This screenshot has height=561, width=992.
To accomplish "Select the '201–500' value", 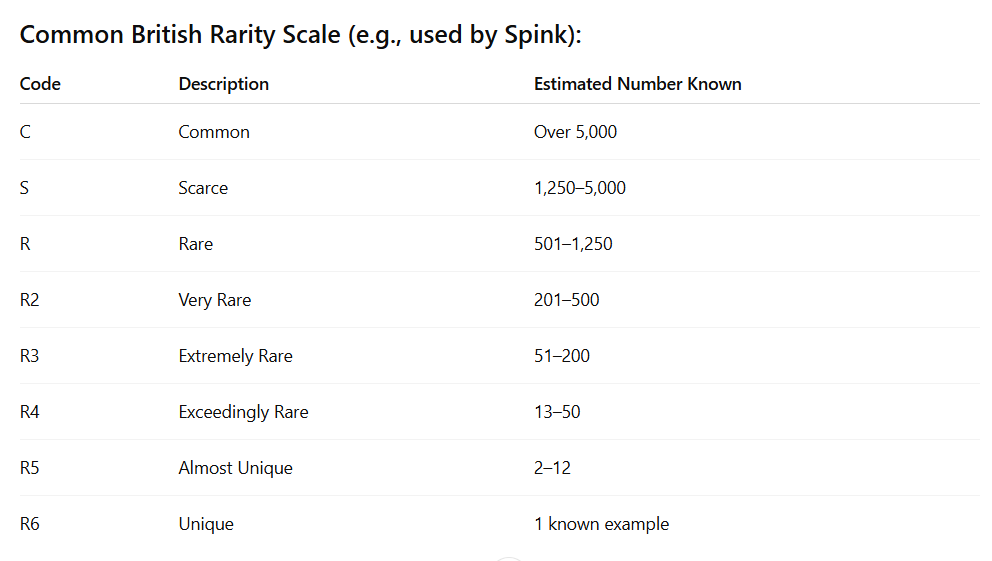I will click(x=566, y=300).
